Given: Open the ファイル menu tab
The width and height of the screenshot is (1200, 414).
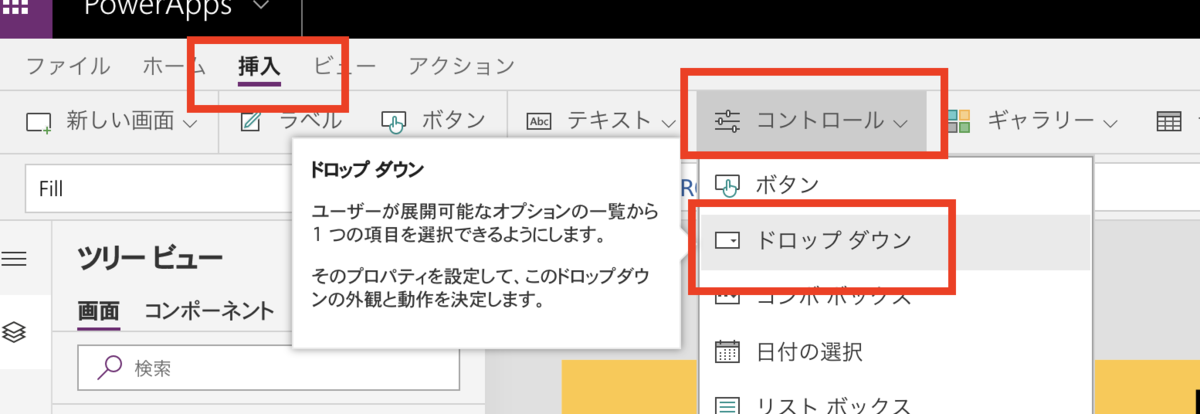Looking at the screenshot, I should coord(68,67).
